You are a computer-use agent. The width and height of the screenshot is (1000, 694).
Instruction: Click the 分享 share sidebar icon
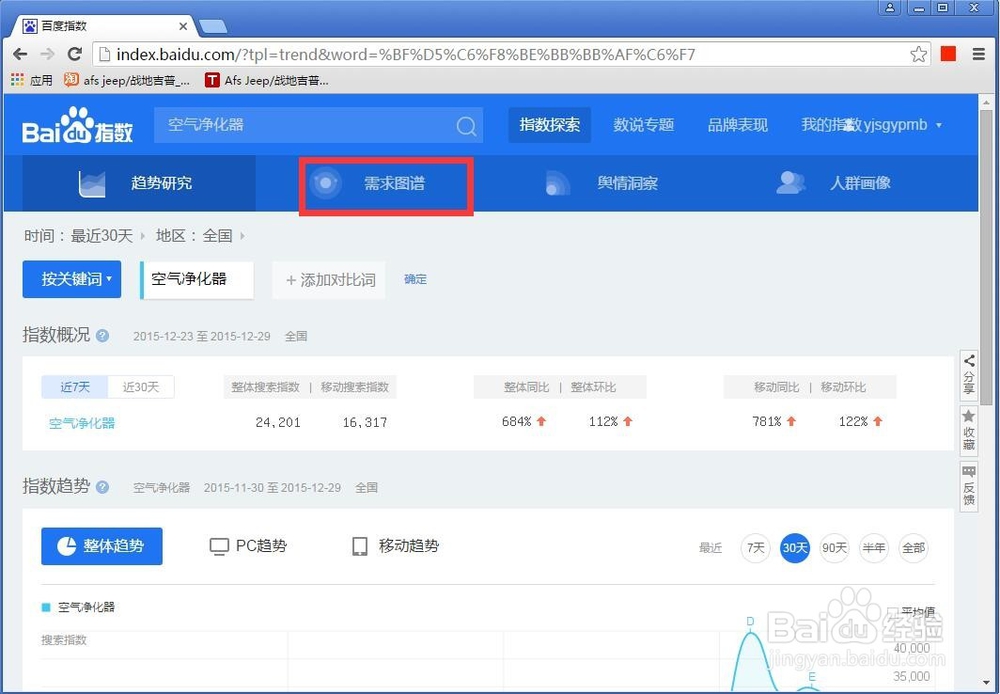tap(969, 375)
